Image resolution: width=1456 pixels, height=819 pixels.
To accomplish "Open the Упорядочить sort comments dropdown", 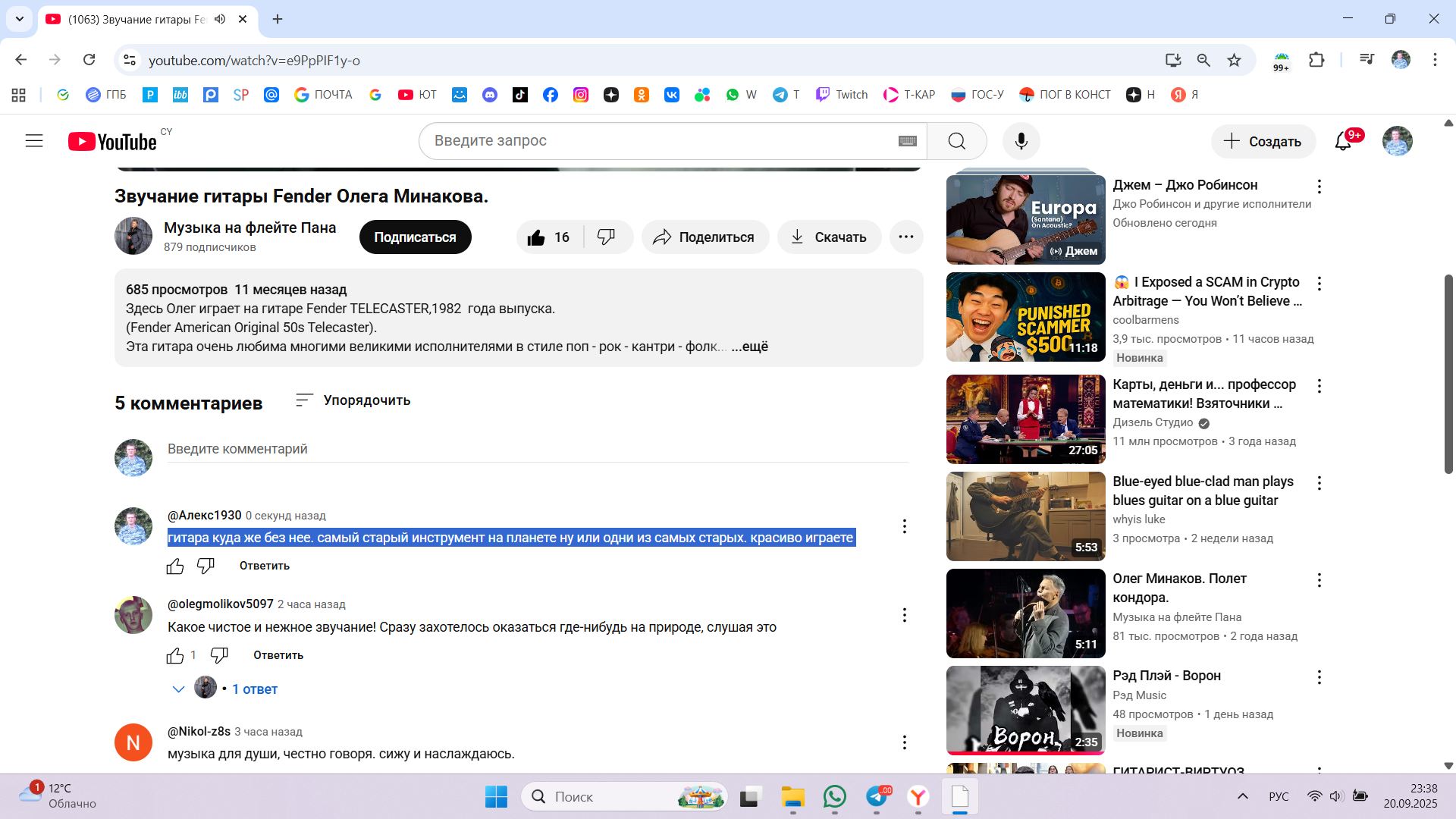I will 353,400.
